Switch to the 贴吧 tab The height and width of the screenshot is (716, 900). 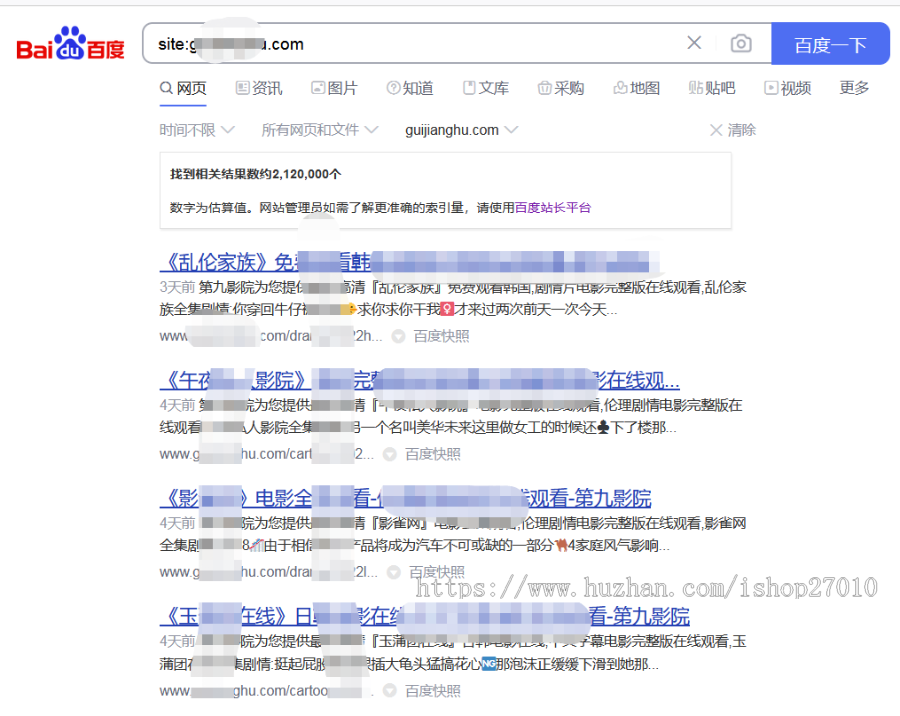point(712,88)
